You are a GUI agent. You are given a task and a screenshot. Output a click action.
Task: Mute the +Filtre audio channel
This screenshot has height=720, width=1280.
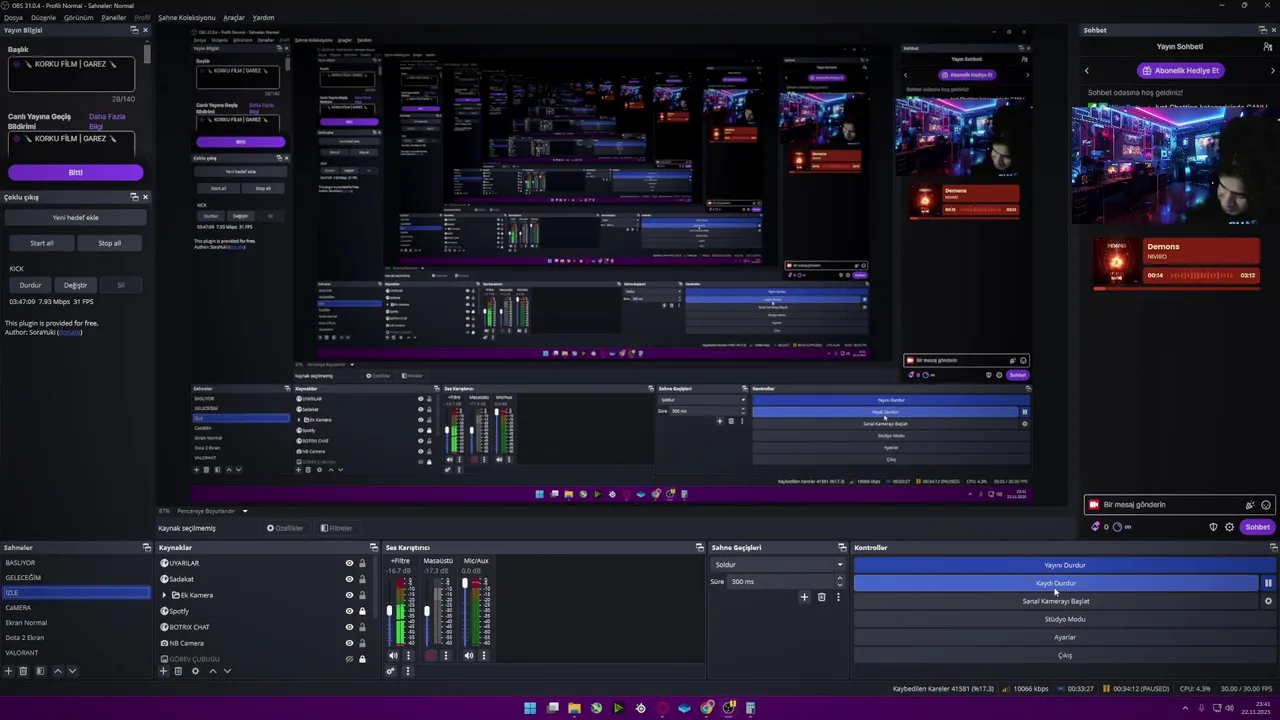click(x=393, y=656)
